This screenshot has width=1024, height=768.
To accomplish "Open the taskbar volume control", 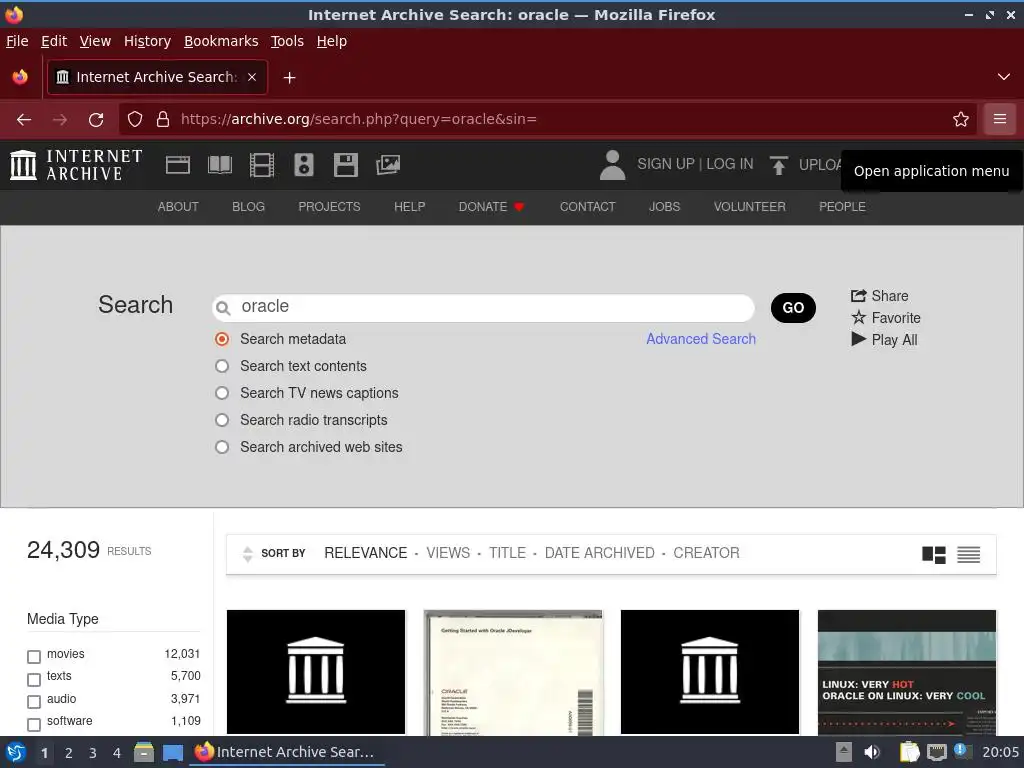I will click(872, 752).
